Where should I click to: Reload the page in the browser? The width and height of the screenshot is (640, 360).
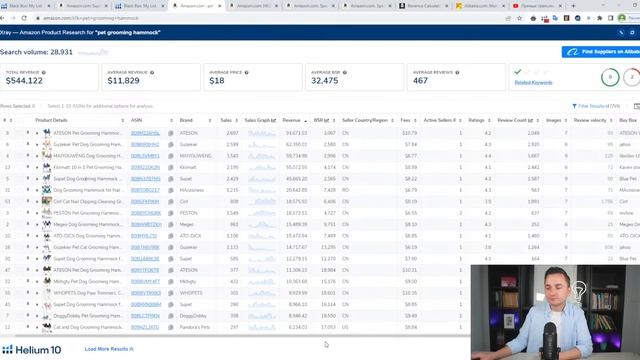tap(24, 18)
